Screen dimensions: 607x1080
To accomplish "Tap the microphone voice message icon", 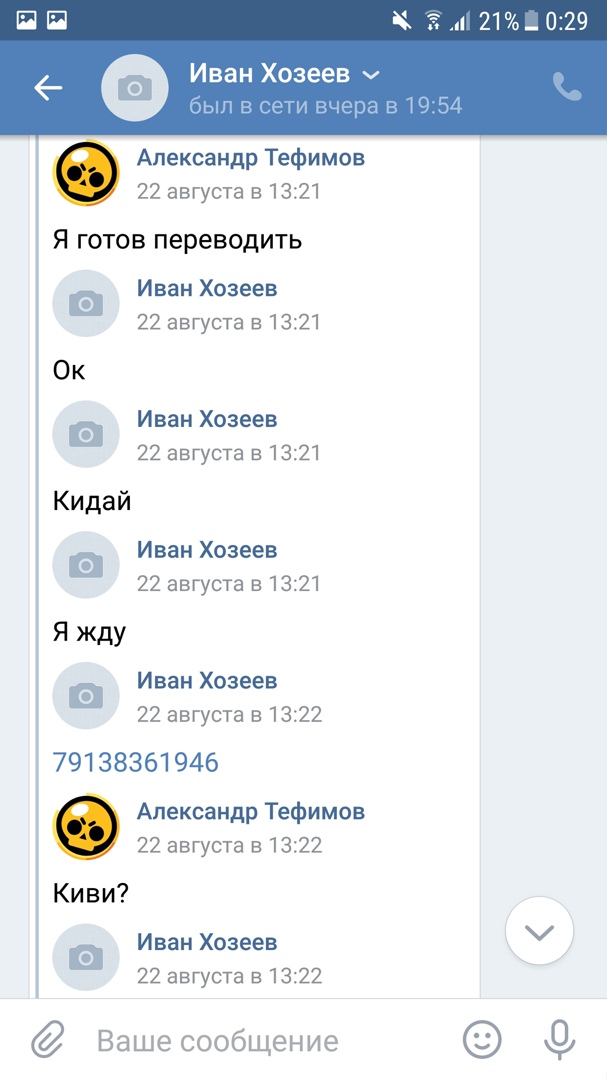I will [x=559, y=1039].
